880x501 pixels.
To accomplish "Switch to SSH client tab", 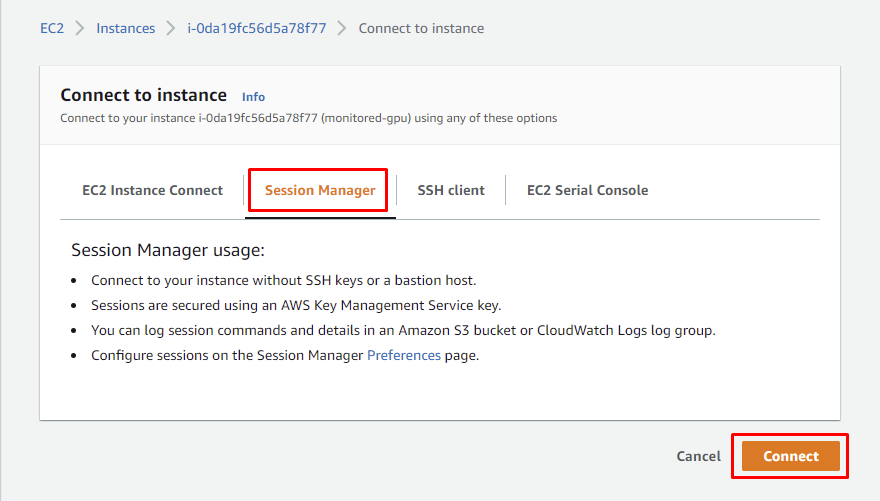I will pyautogui.click(x=451, y=190).
